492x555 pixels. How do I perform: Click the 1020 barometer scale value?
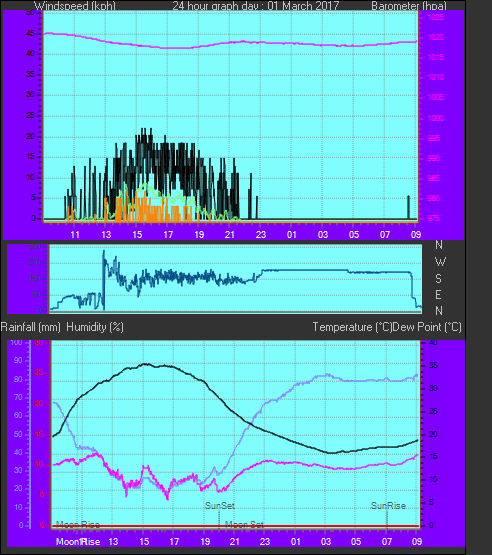point(435,37)
